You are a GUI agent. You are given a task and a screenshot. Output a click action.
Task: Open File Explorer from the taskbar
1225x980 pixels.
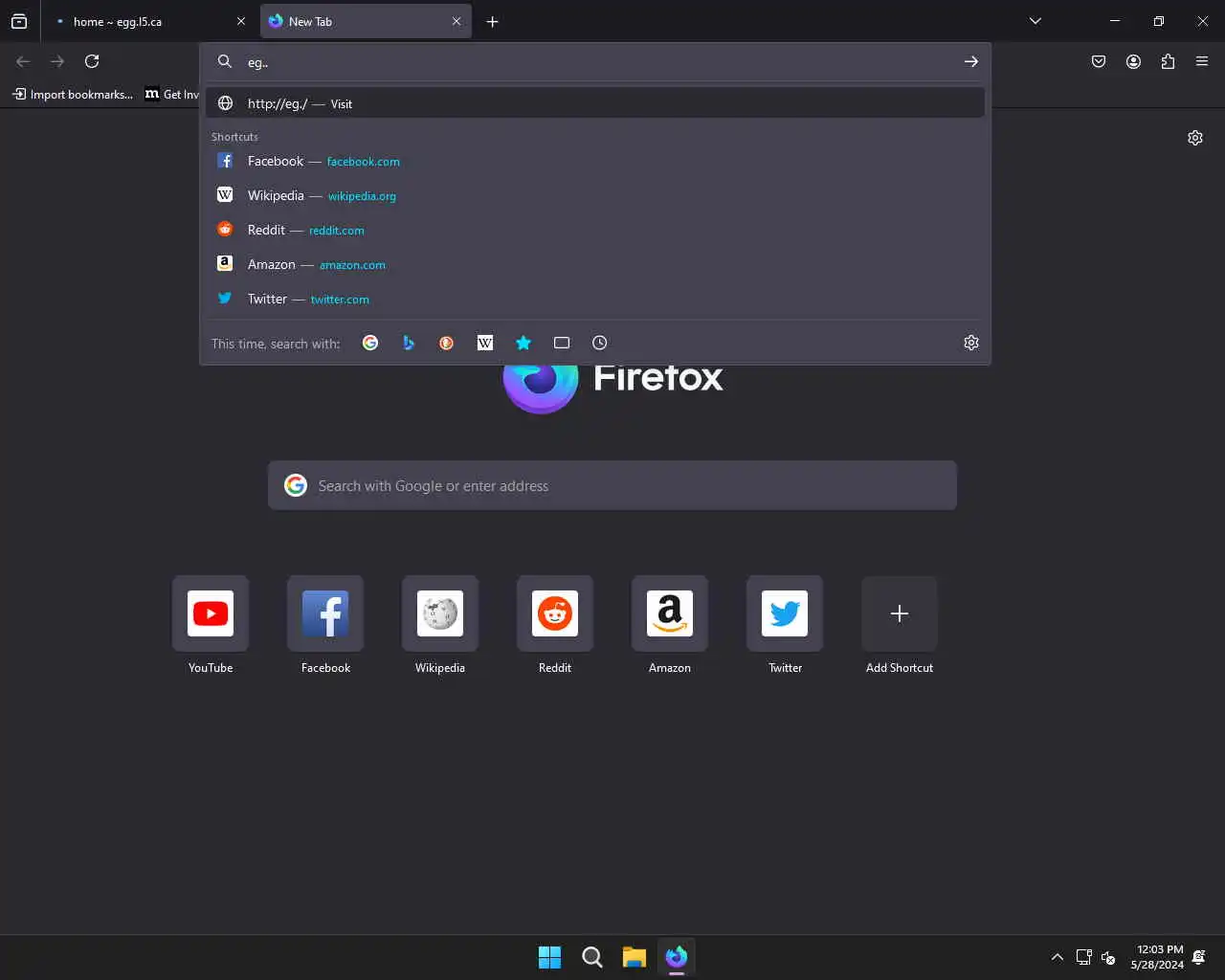pos(635,957)
